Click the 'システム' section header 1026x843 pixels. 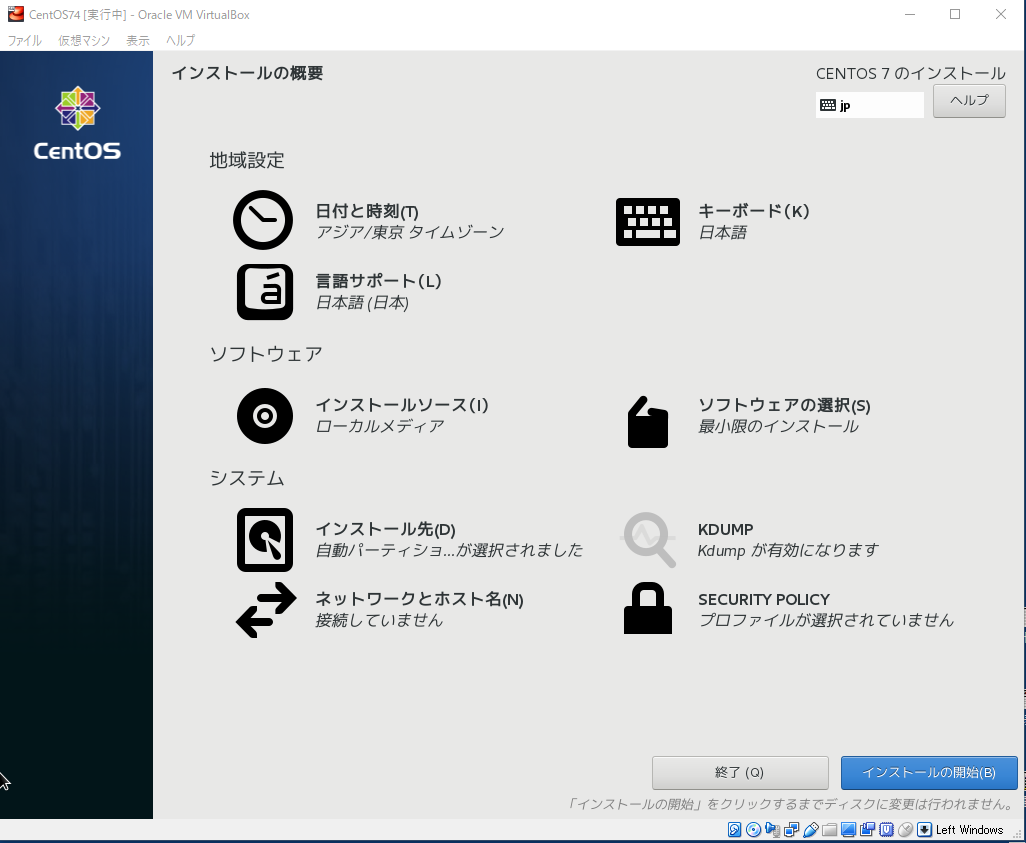[x=247, y=478]
